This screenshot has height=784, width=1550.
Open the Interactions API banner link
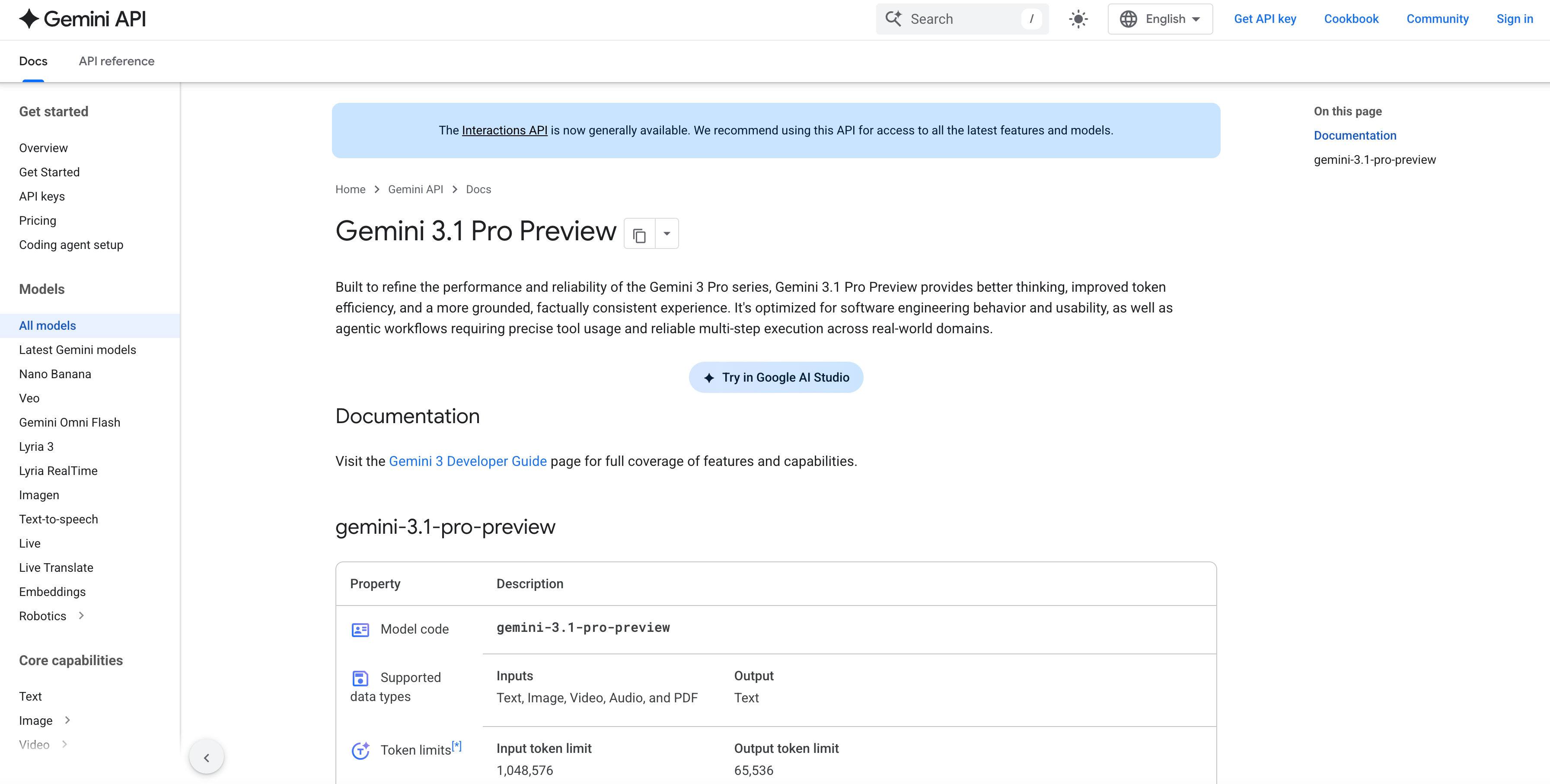504,131
